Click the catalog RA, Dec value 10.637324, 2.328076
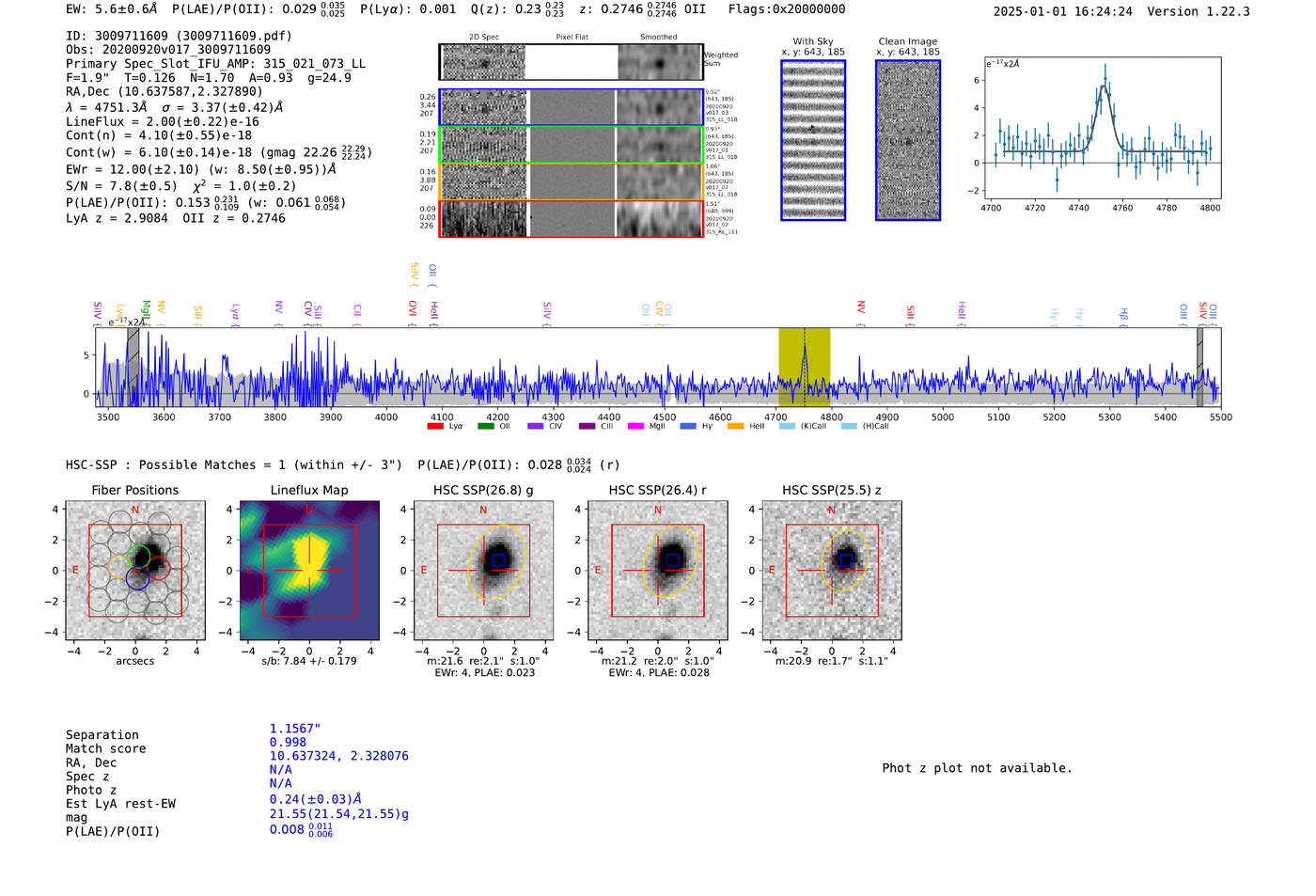The width and height of the screenshot is (1316, 896). 339,756
